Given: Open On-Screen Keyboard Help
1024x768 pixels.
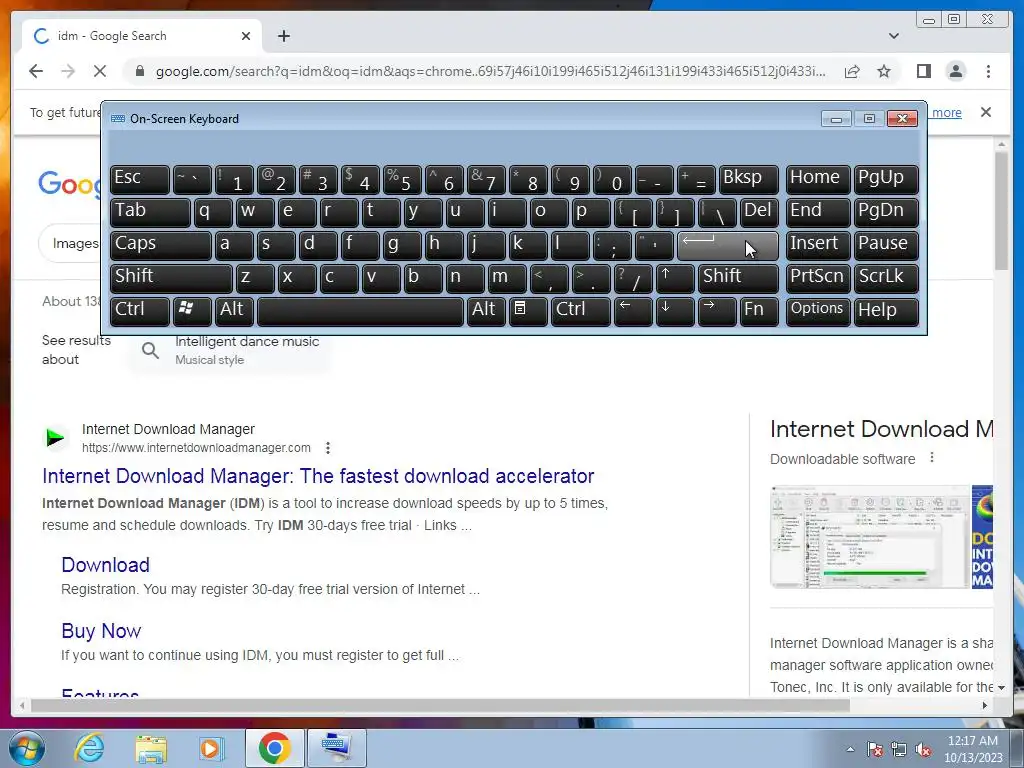Looking at the screenshot, I should [x=886, y=311].
